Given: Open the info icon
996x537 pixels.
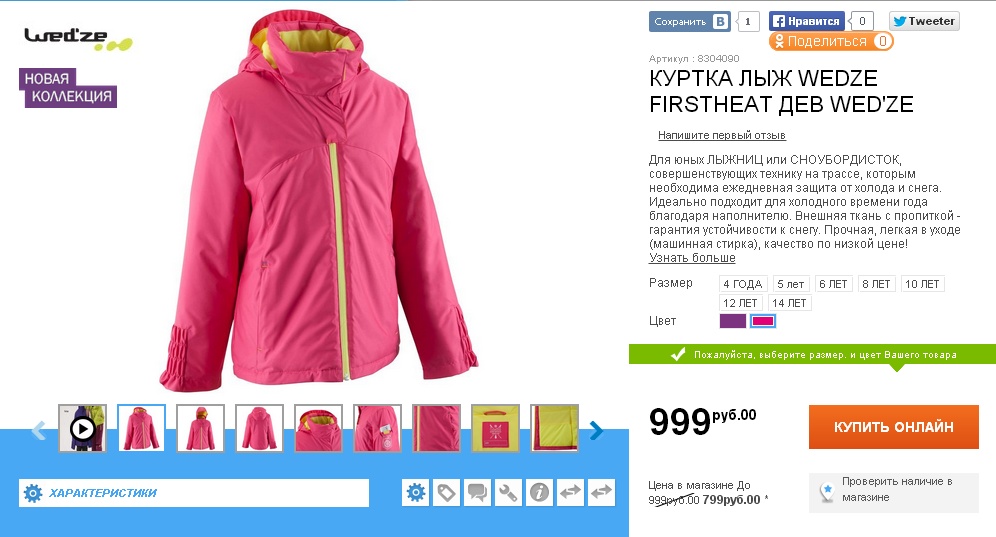Looking at the screenshot, I should point(539,493).
